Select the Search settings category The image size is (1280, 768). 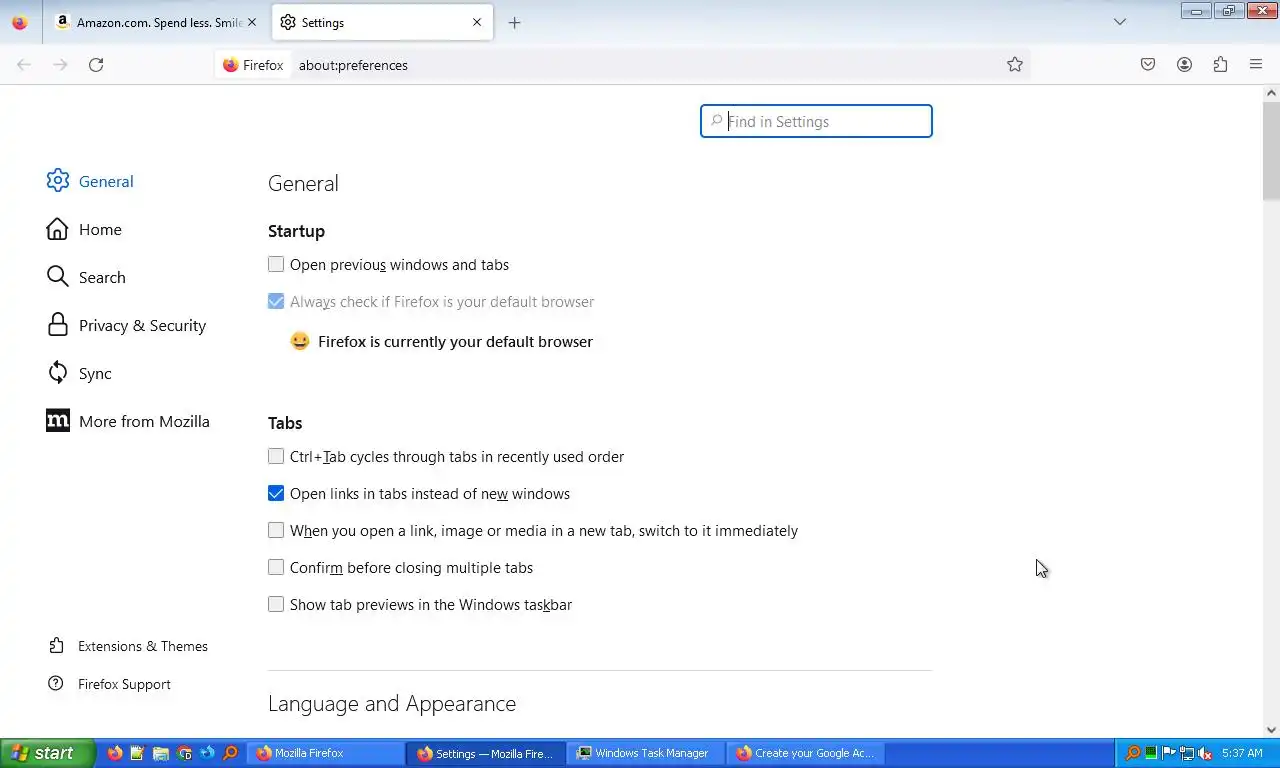click(86, 277)
